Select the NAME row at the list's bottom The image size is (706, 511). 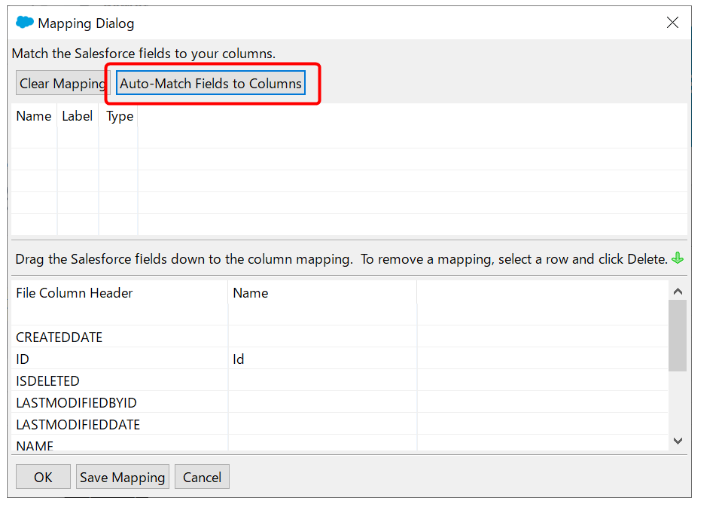click(339, 444)
